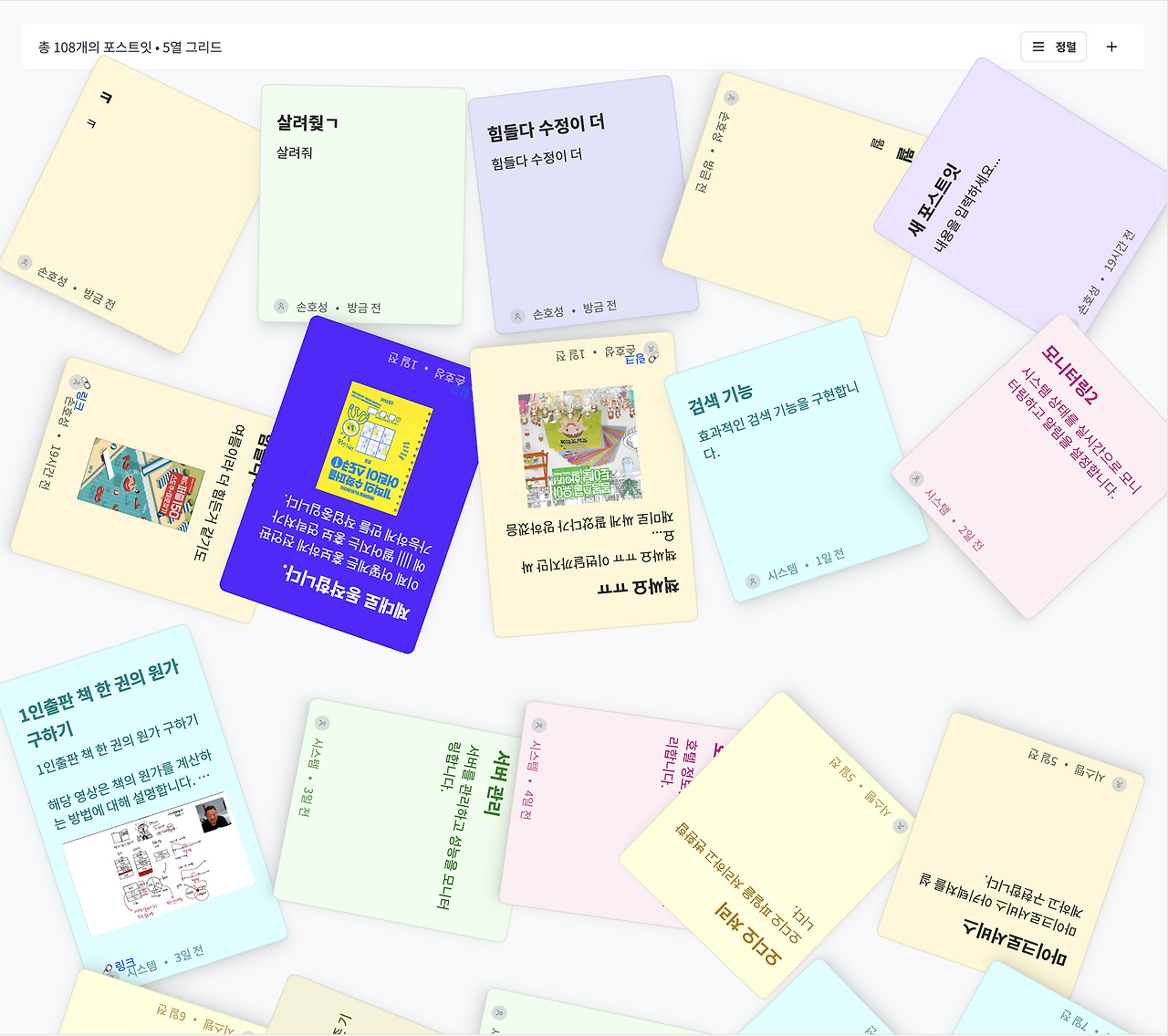Click the '오디오 처리' note title
The width and height of the screenshot is (1168, 1036).
[x=748, y=934]
